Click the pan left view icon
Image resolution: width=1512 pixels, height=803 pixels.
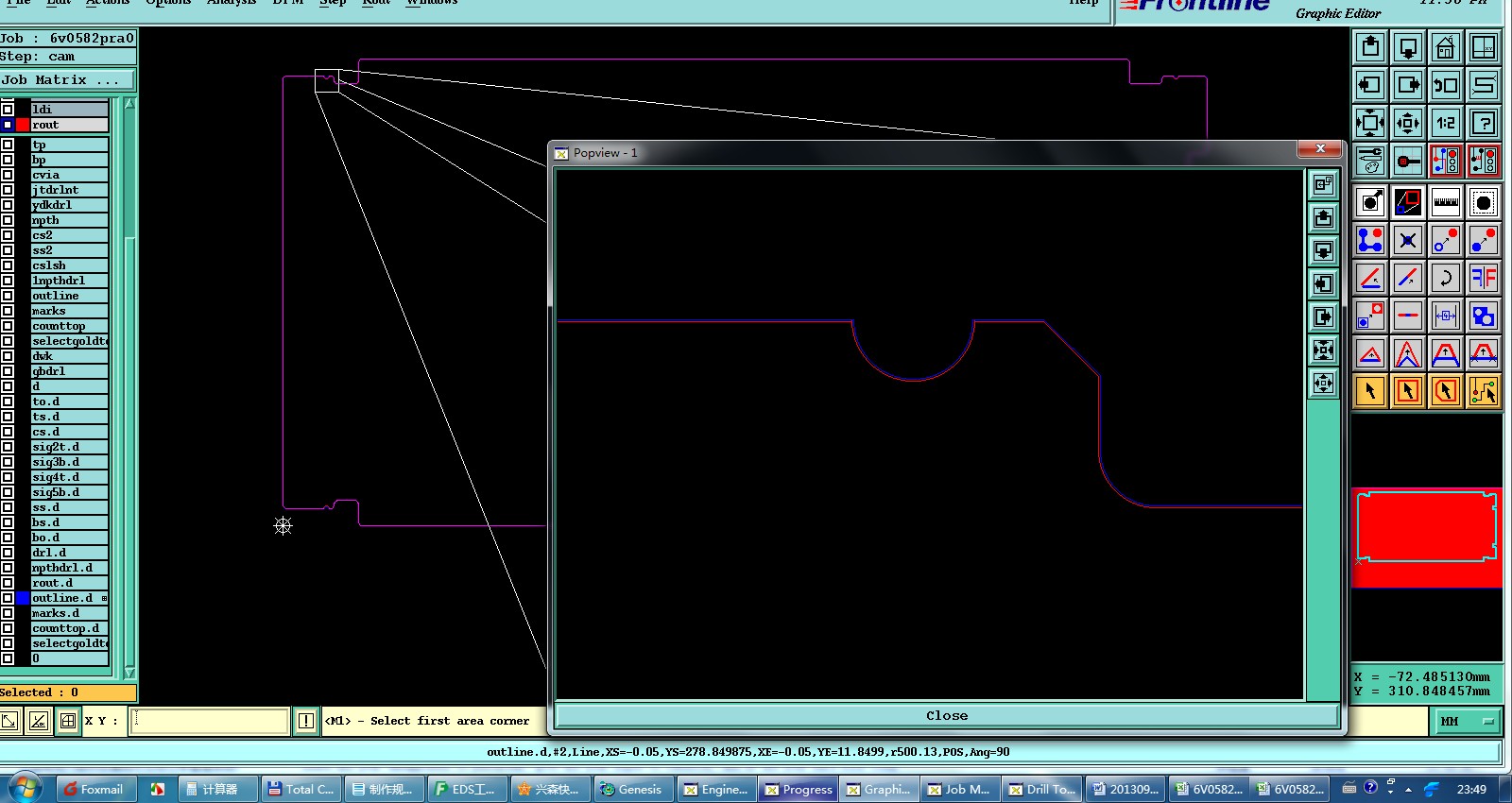[x=1370, y=84]
